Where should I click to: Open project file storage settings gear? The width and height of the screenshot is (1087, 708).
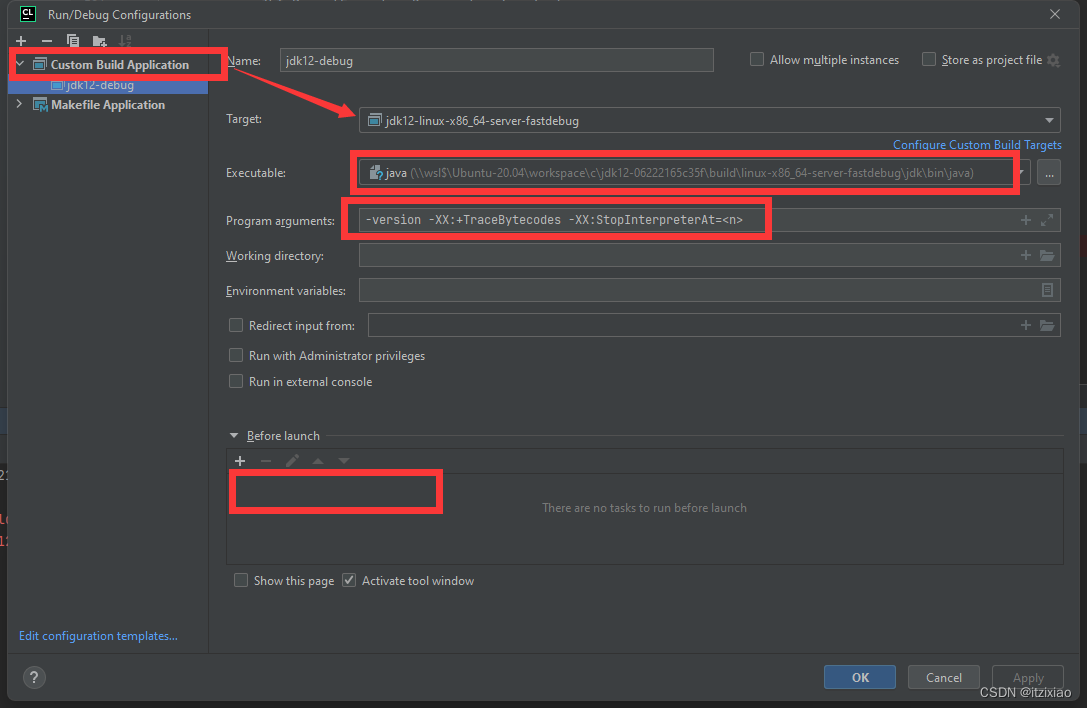coord(1054,60)
